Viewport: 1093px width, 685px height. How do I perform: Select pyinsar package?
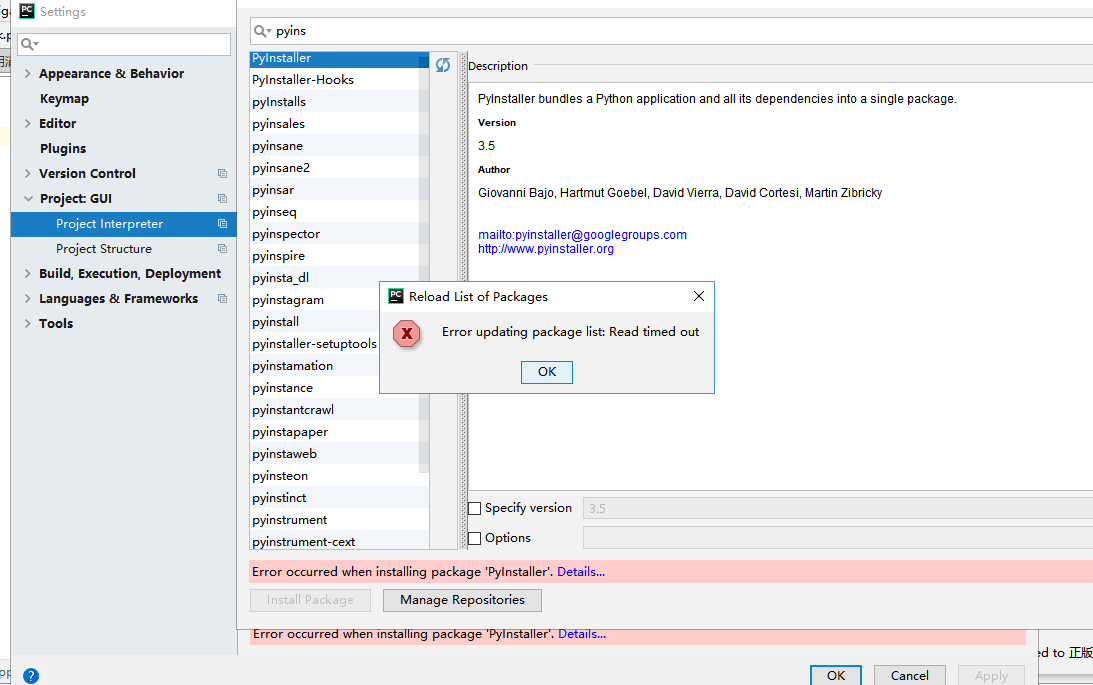[339, 190]
